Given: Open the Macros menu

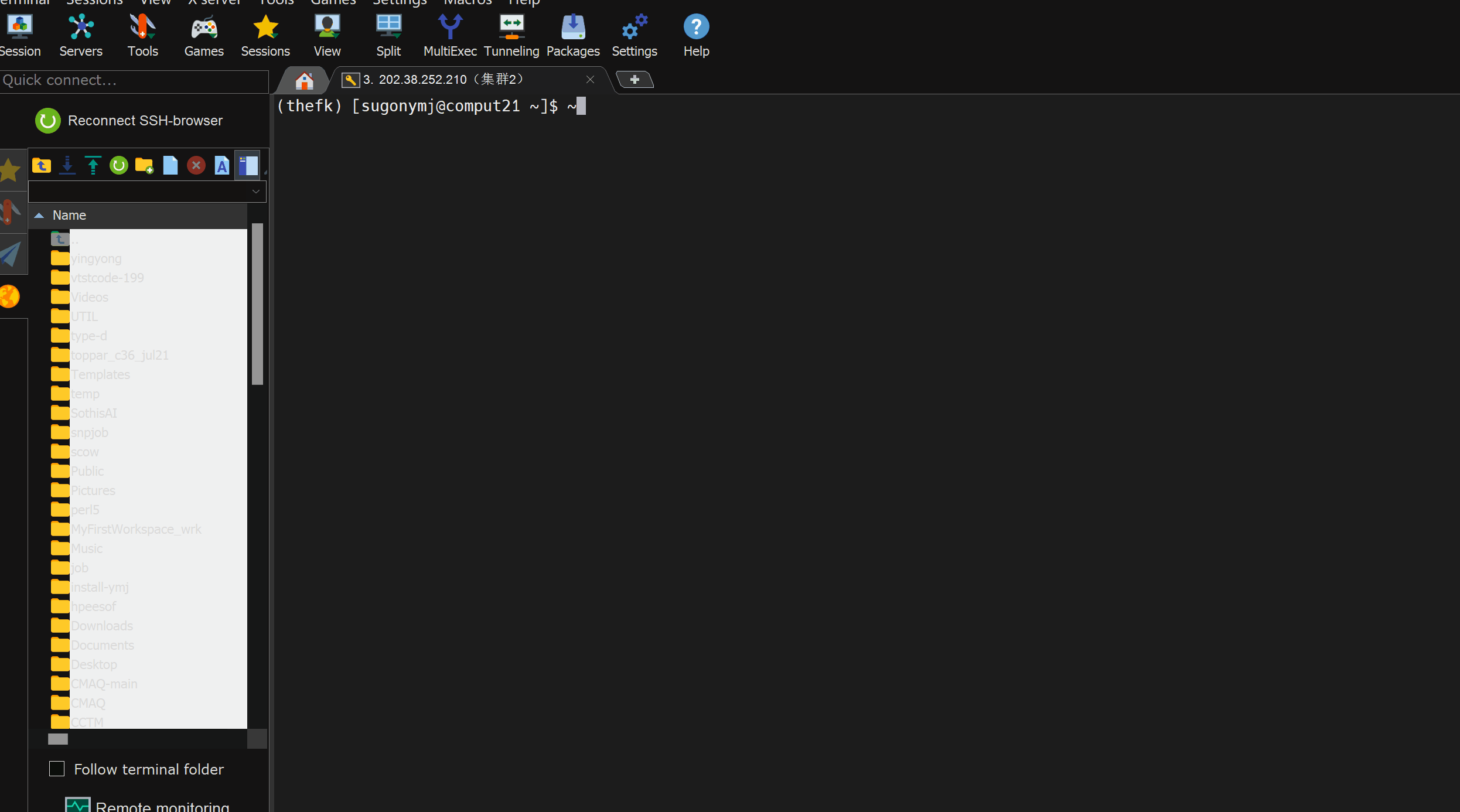Looking at the screenshot, I should pyautogui.click(x=468, y=2).
